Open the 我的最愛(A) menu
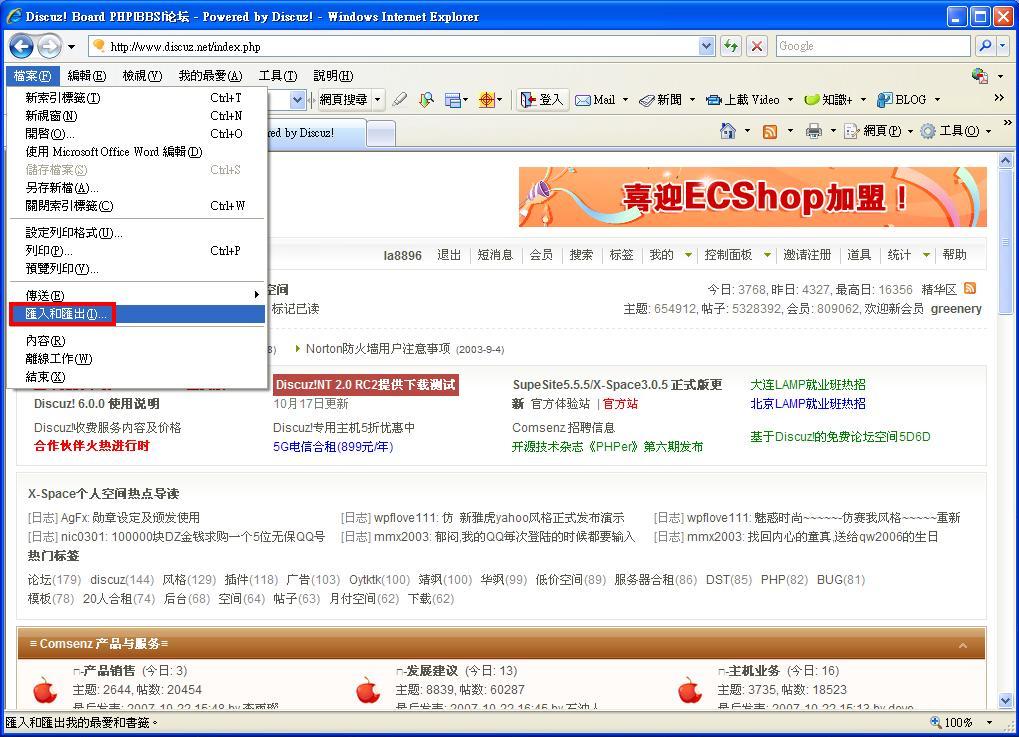This screenshot has width=1019, height=737. point(210,76)
